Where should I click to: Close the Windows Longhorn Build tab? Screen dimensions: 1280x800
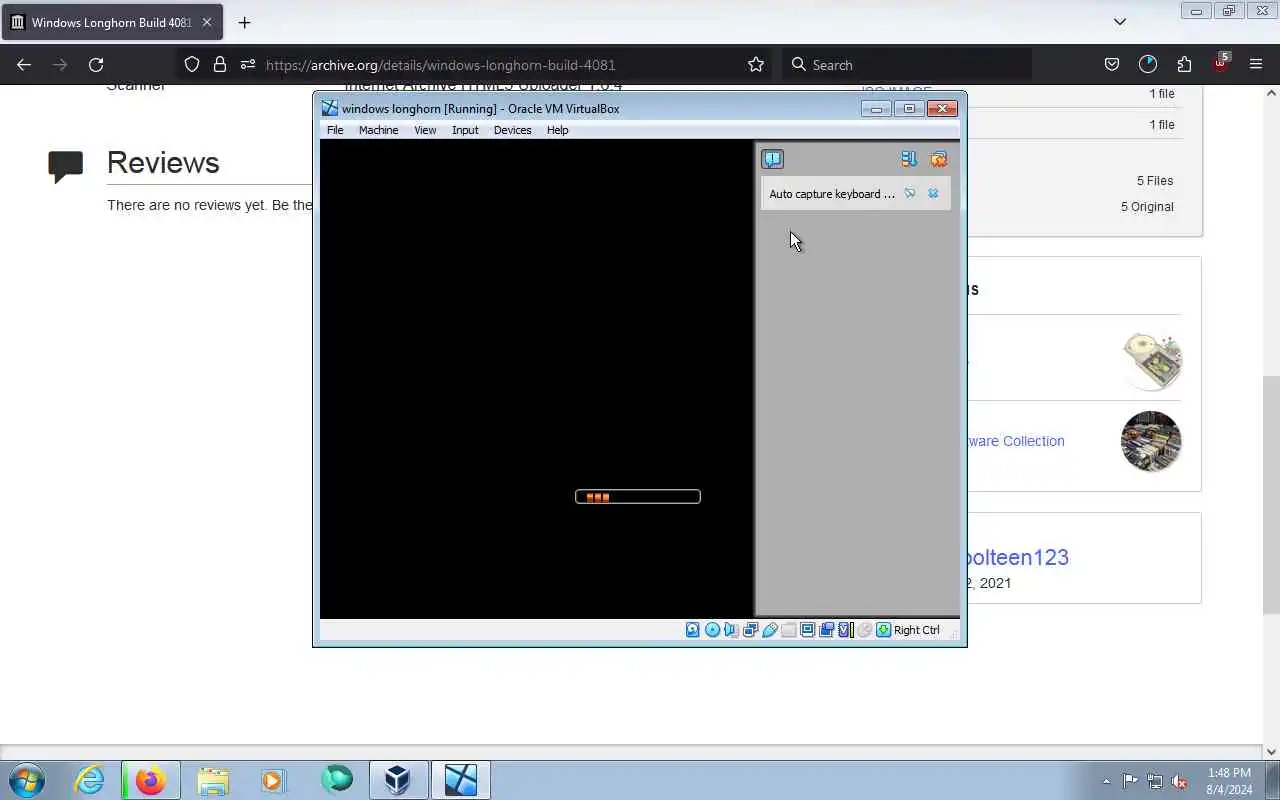tap(208, 22)
